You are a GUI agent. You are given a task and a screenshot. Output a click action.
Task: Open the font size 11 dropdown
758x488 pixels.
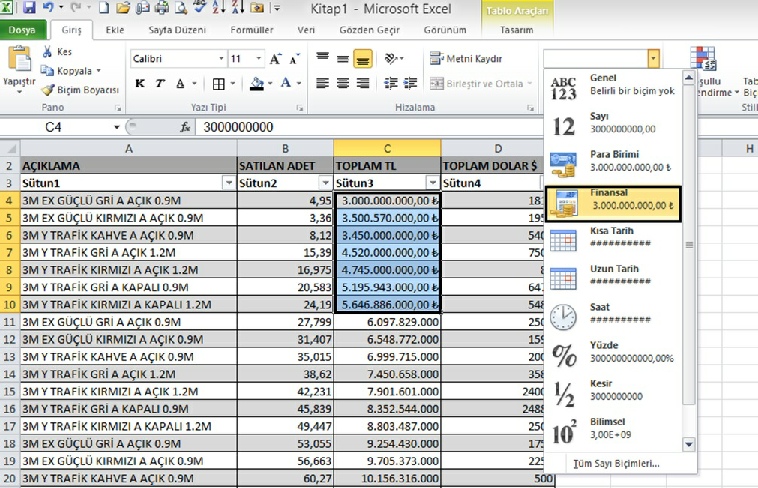259,59
